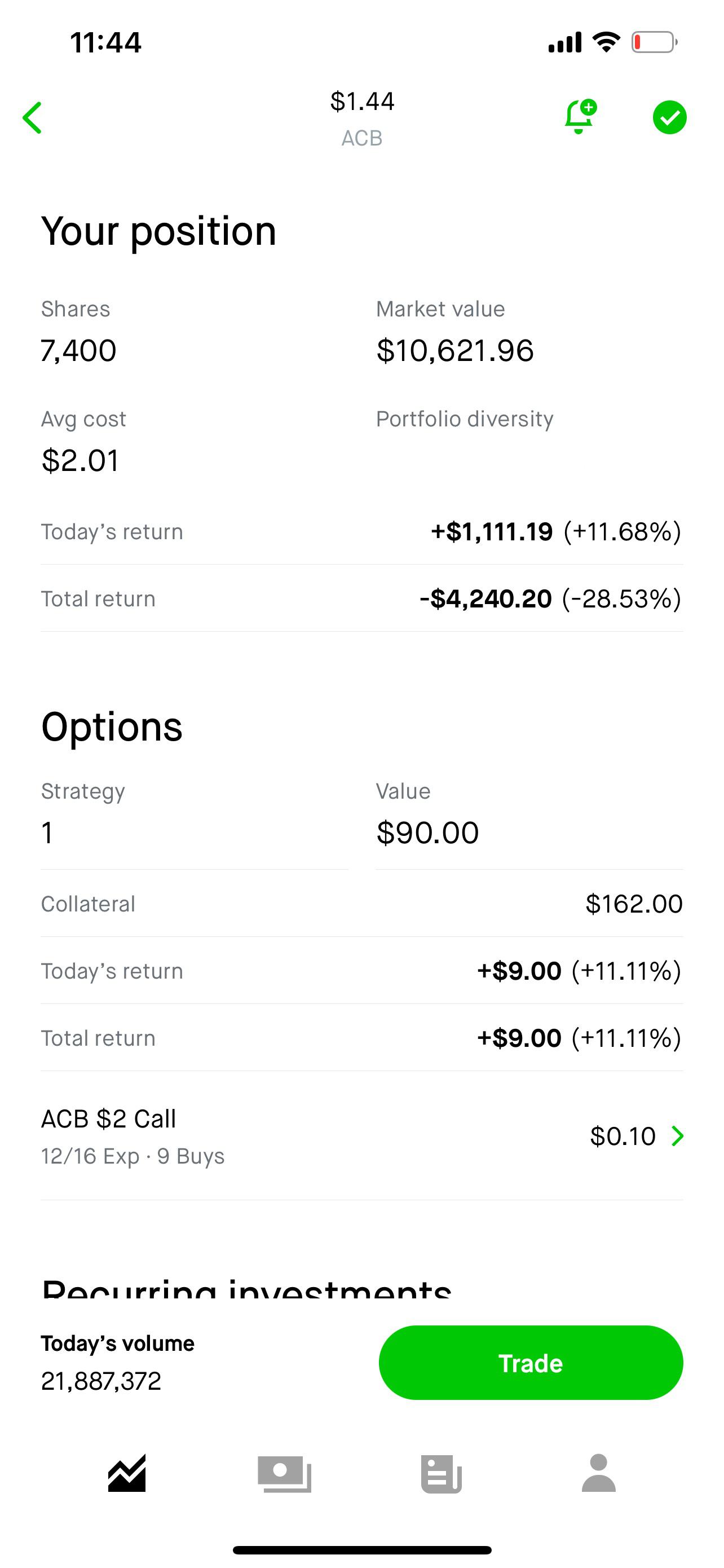Tap the Collateral $162.00 row

pos(361,904)
